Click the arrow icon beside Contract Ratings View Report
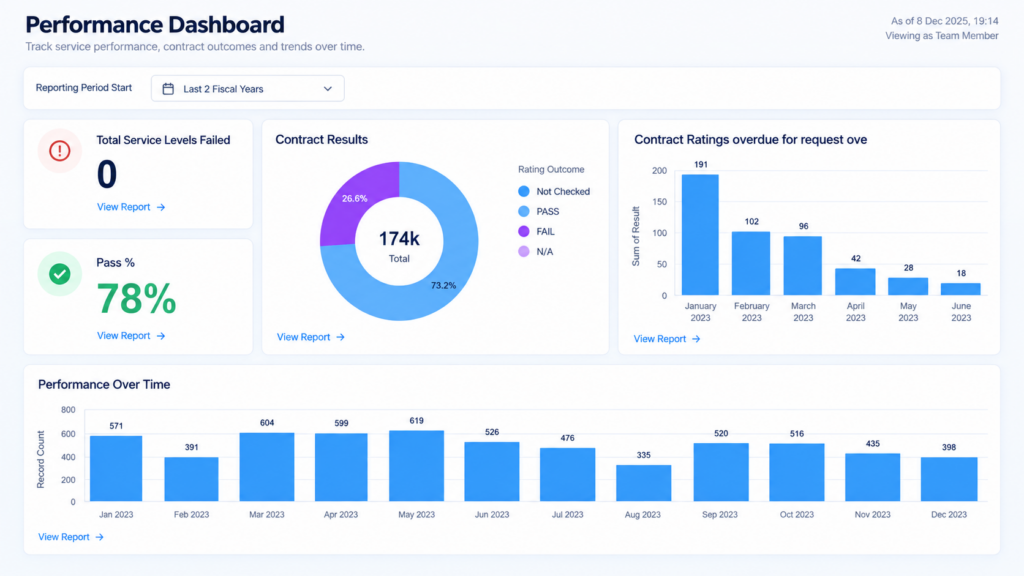The height and width of the screenshot is (576, 1024). click(696, 339)
